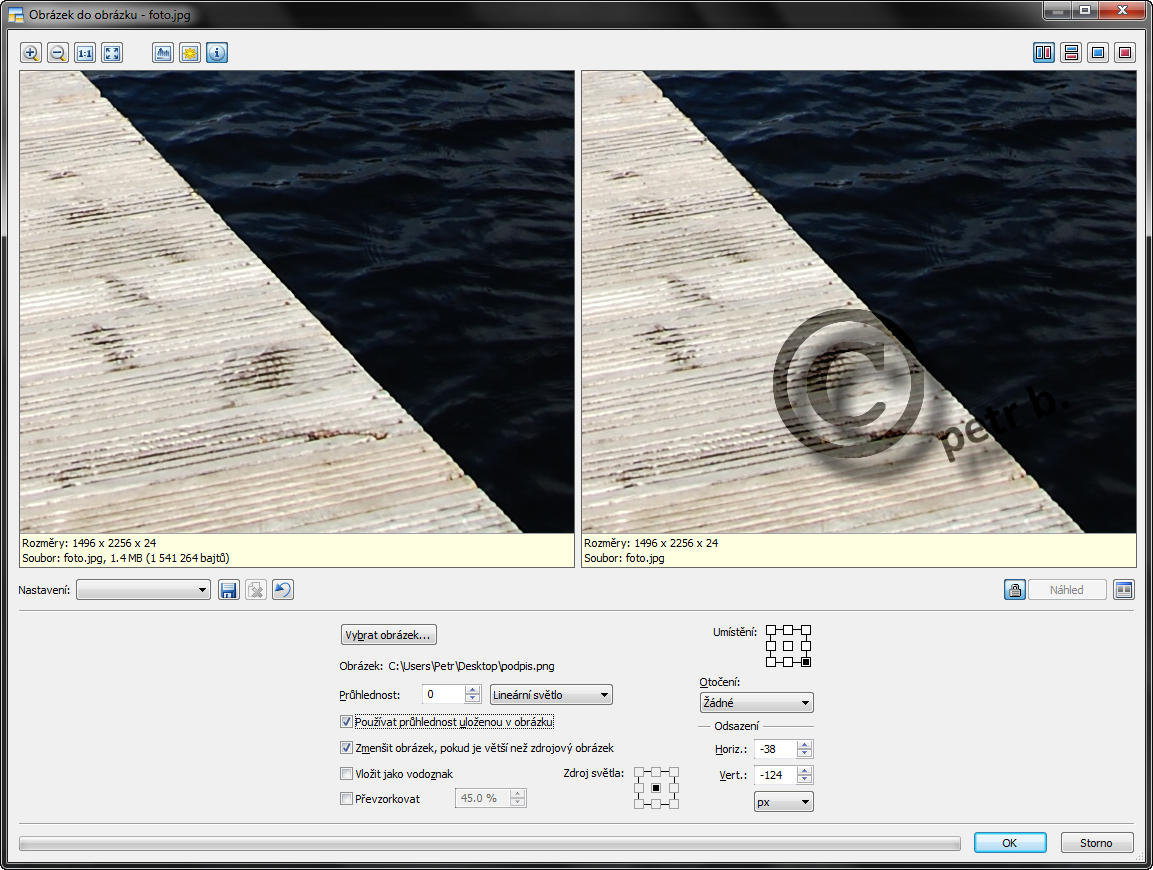
Task: Click the Průhlednost value input field
Action: pyautogui.click(x=443, y=695)
